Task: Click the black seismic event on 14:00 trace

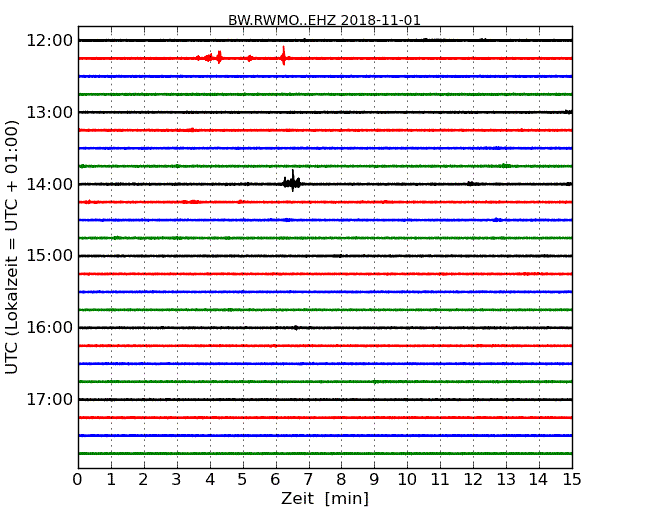Action: coord(292,181)
